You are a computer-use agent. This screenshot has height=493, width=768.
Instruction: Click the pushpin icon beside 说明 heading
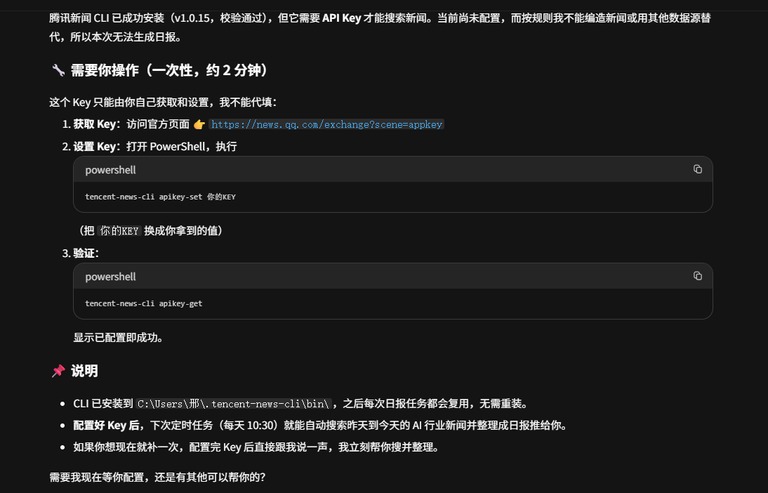click(x=58, y=371)
